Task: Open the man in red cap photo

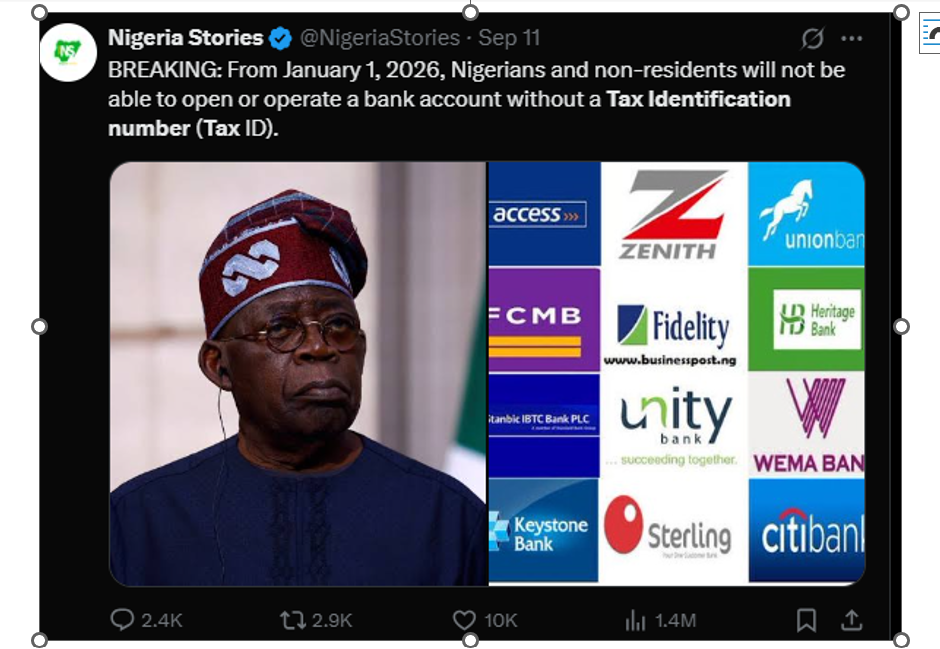Action: pos(299,373)
